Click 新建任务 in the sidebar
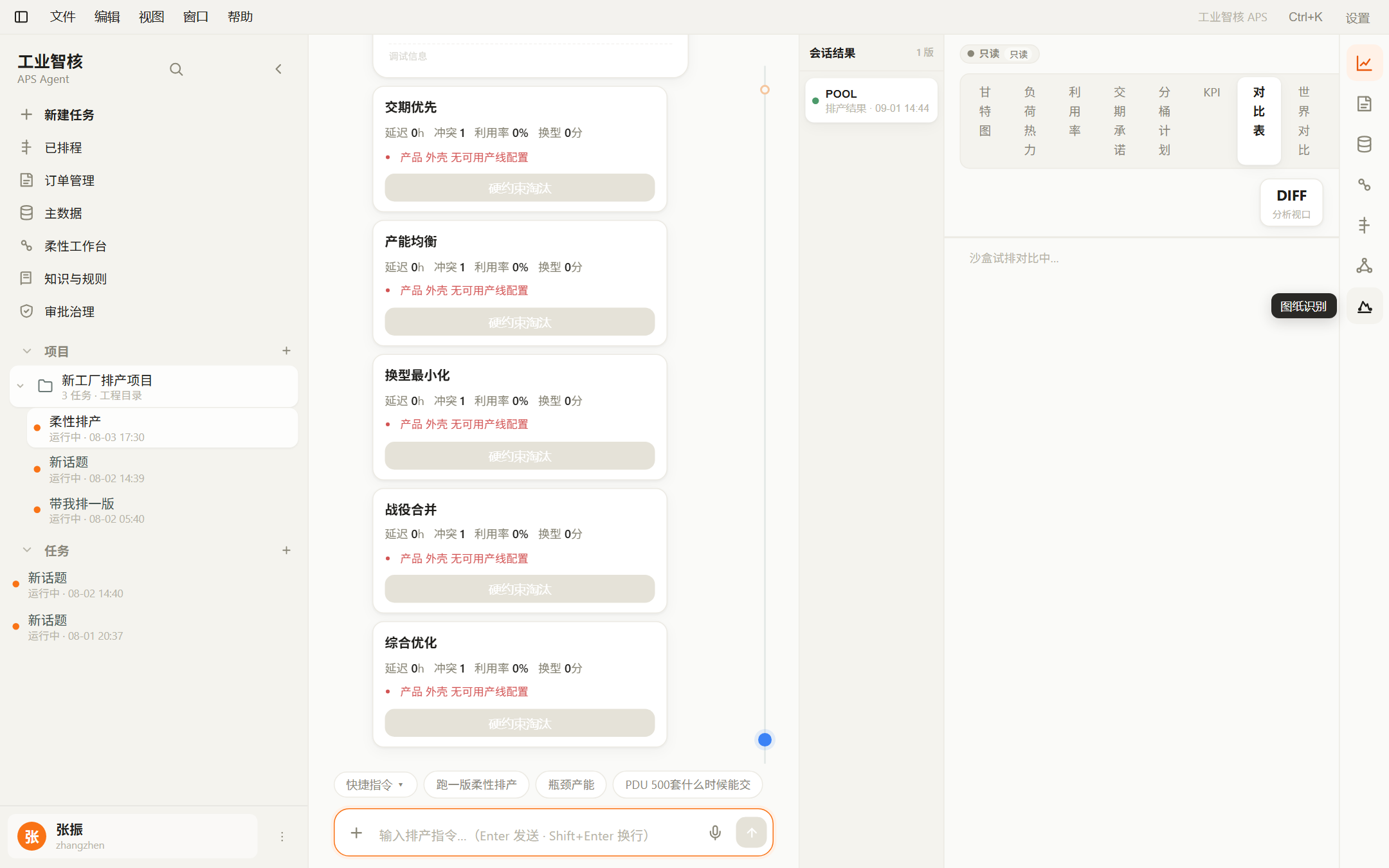The width and height of the screenshot is (1389, 868). 69,114
